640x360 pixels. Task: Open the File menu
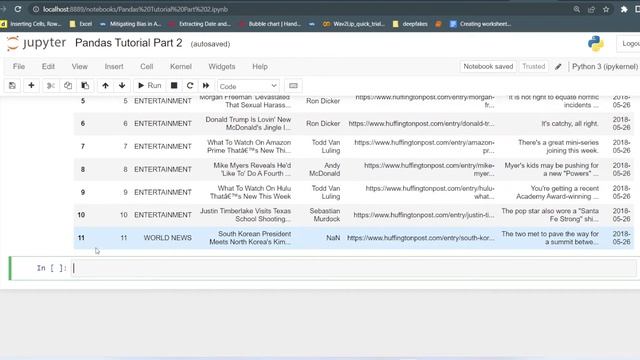coord(19,67)
